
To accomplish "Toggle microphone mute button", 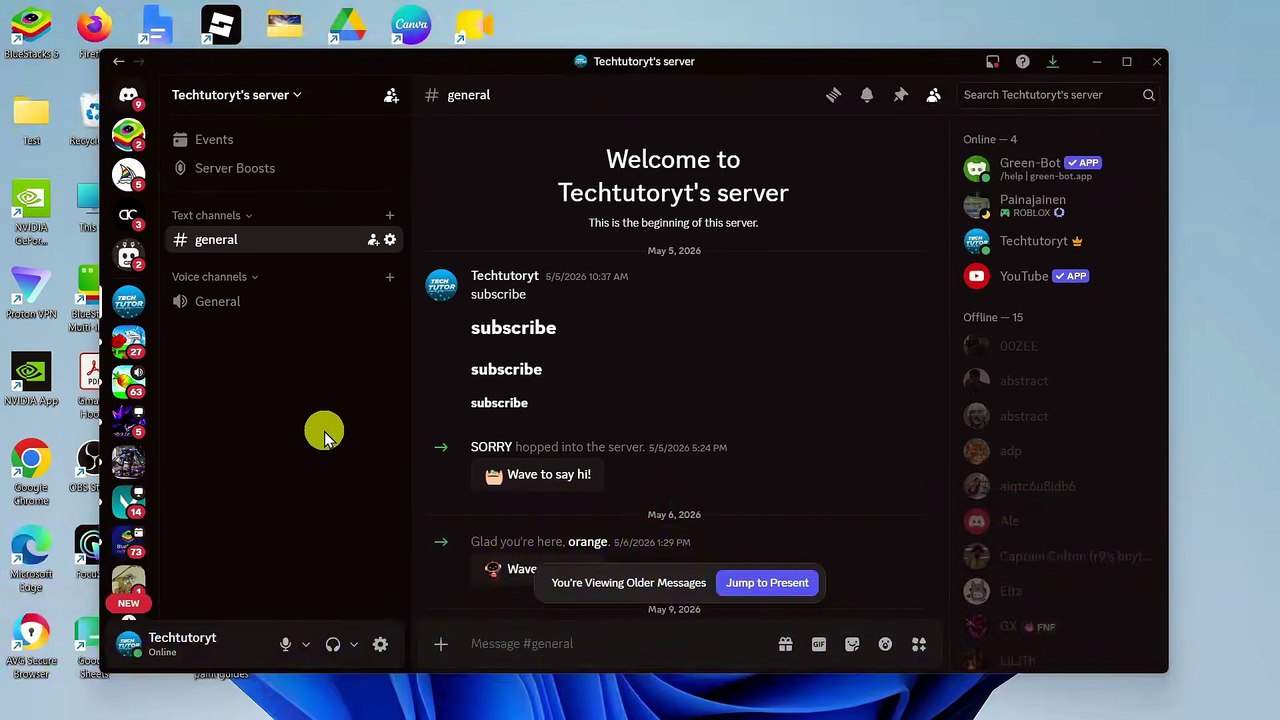I will tap(286, 645).
